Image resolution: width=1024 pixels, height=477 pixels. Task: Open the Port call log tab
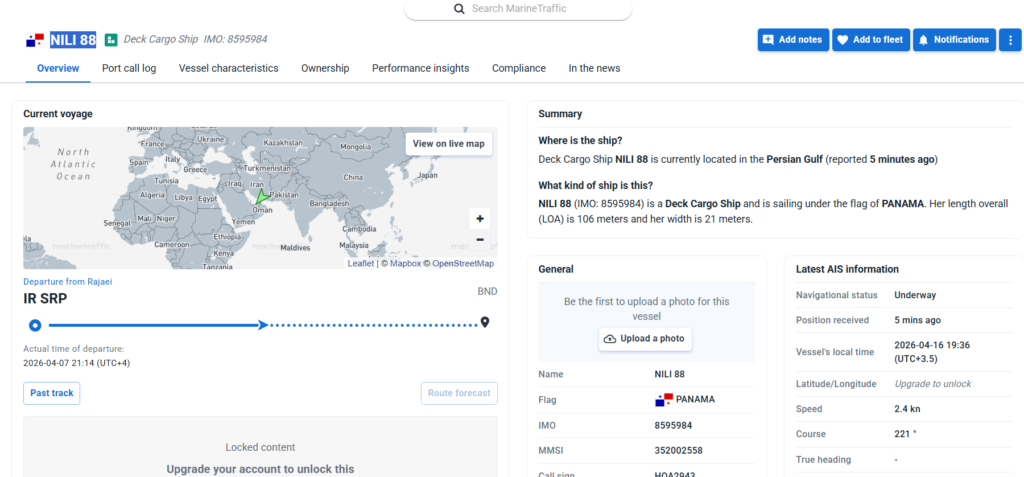(x=129, y=68)
